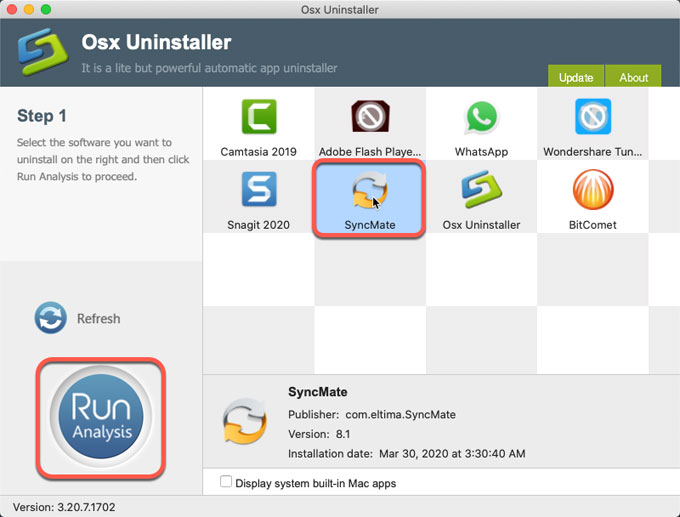Click the Run Analysis button

tap(101, 416)
